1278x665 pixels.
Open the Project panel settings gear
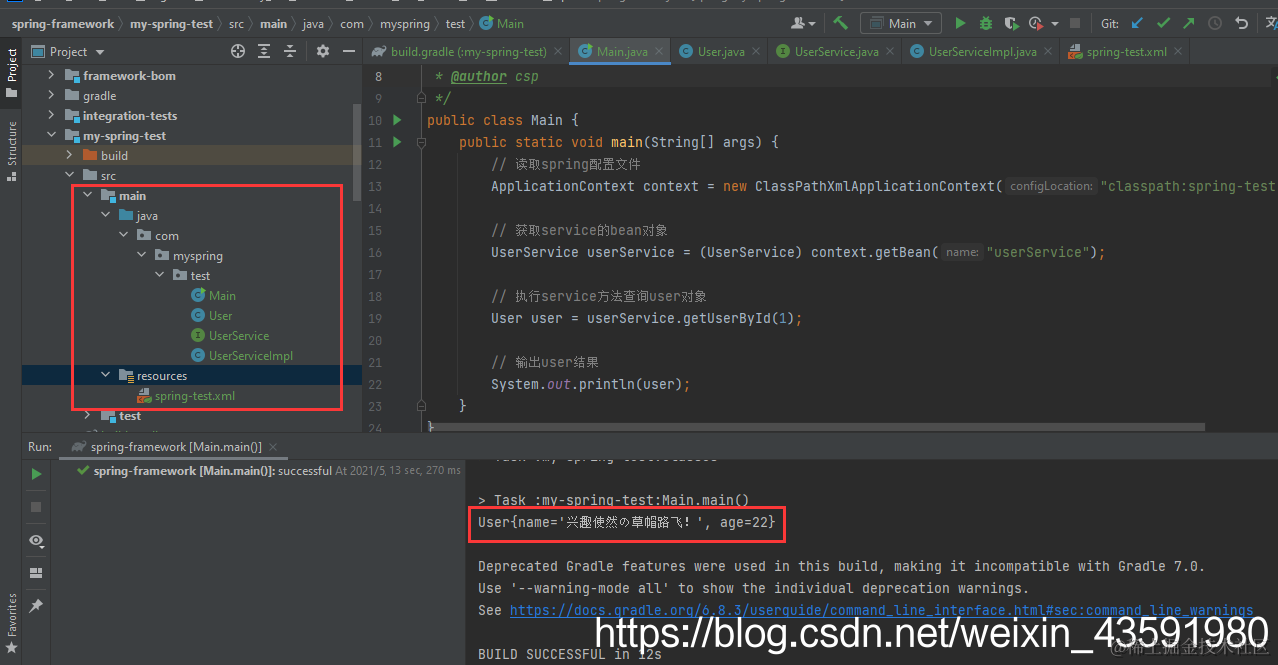(323, 51)
